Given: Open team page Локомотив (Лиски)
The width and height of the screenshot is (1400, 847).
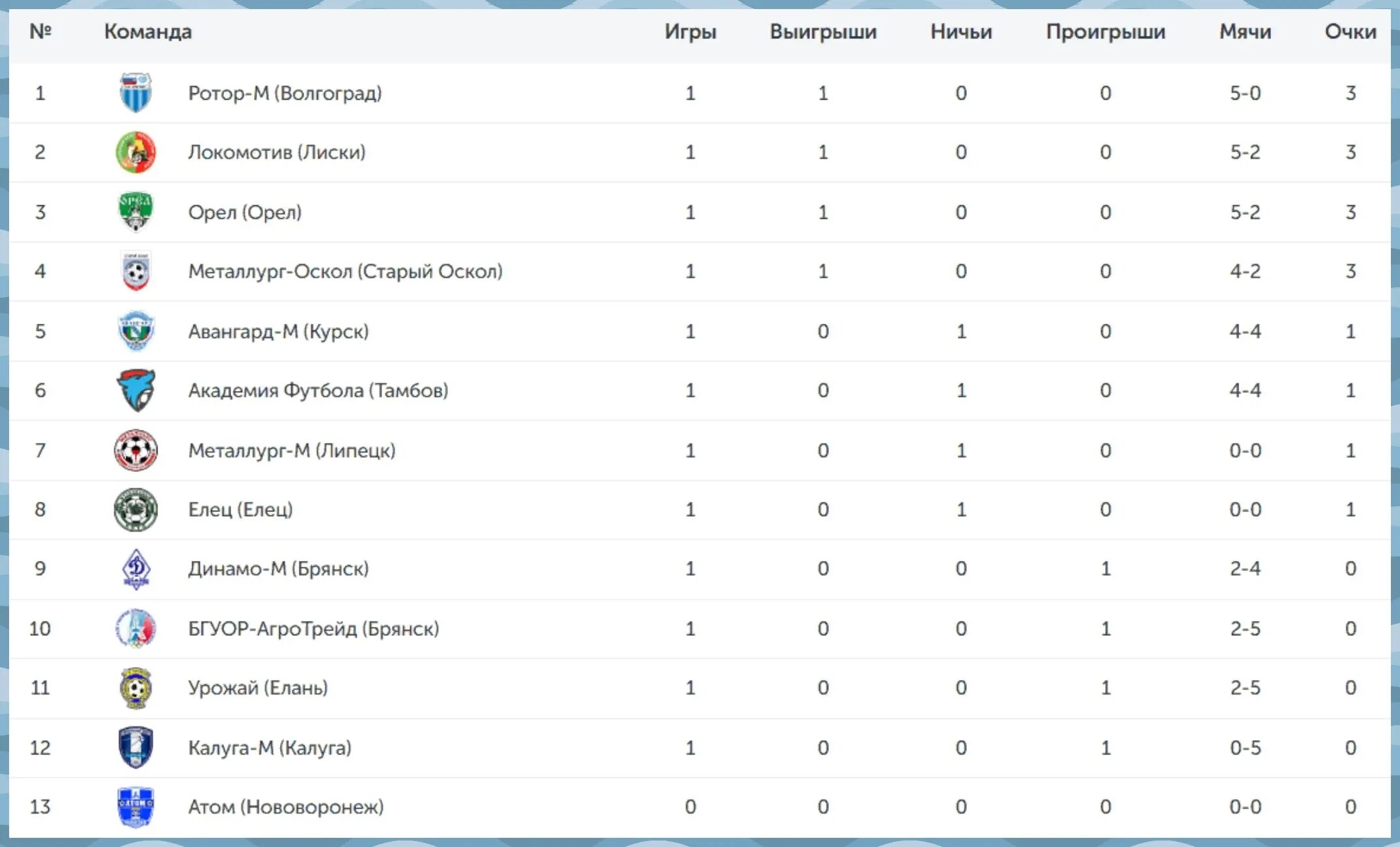Looking at the screenshot, I should point(277,152).
